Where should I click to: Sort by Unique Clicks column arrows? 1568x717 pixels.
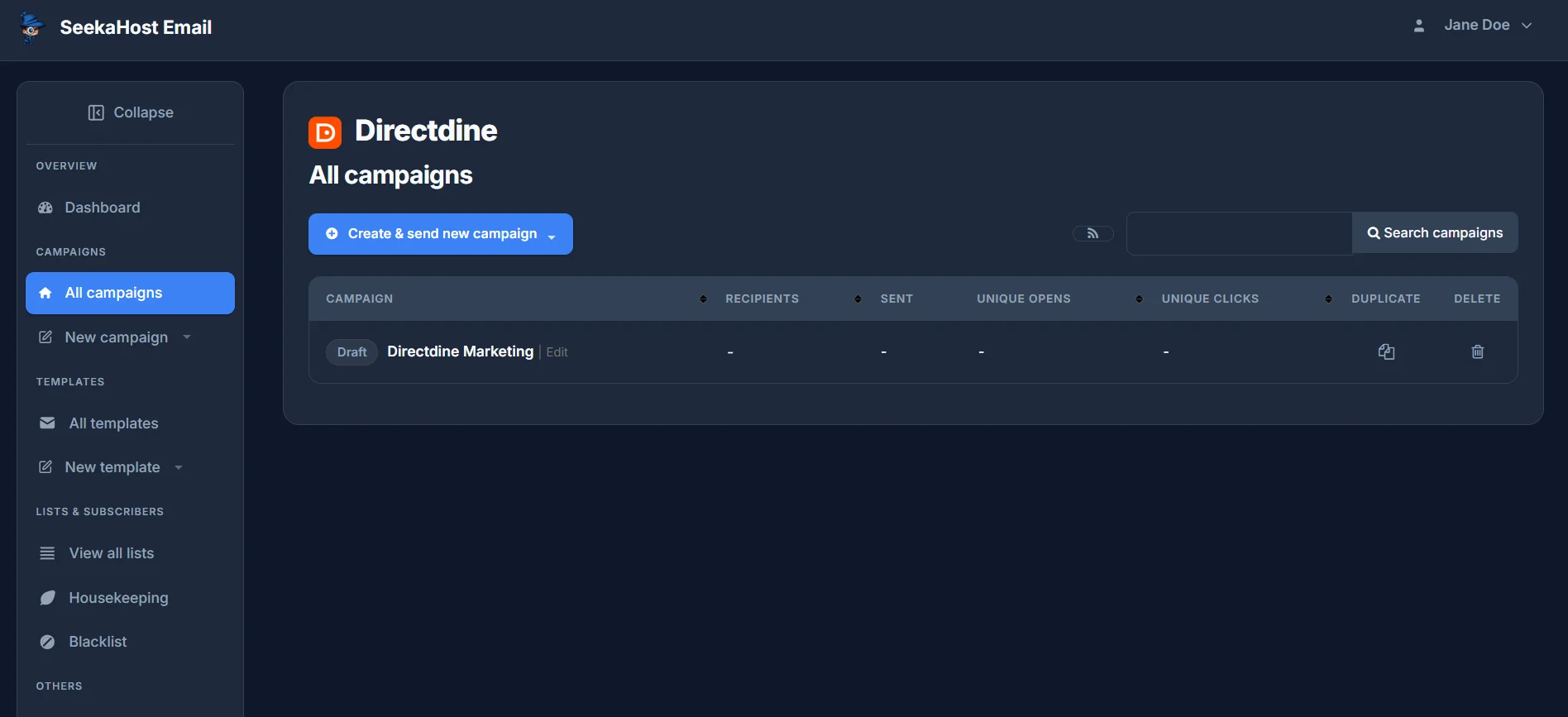(1328, 299)
